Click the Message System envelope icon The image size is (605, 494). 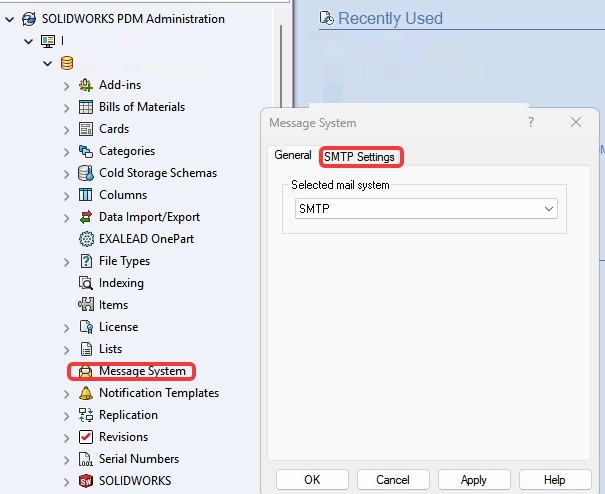pos(85,371)
